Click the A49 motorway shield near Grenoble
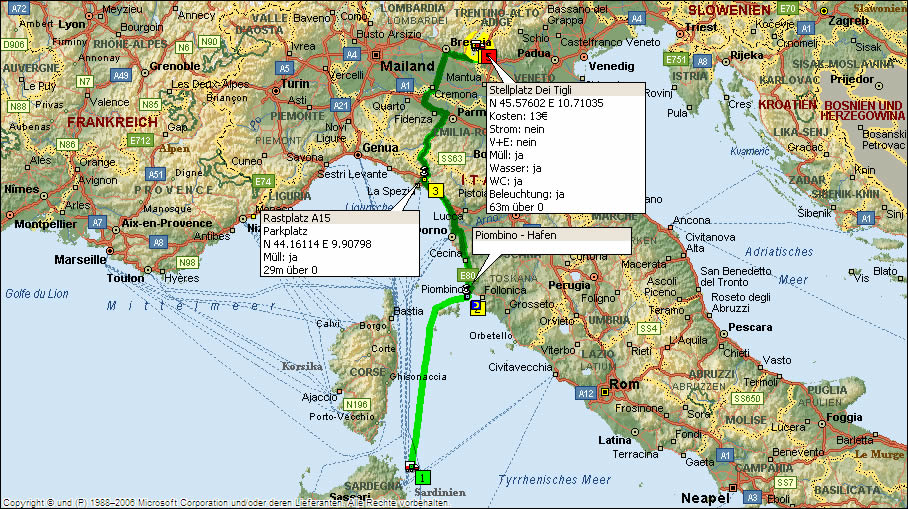Screen dimensions: 908x509 pyautogui.click(x=122, y=75)
